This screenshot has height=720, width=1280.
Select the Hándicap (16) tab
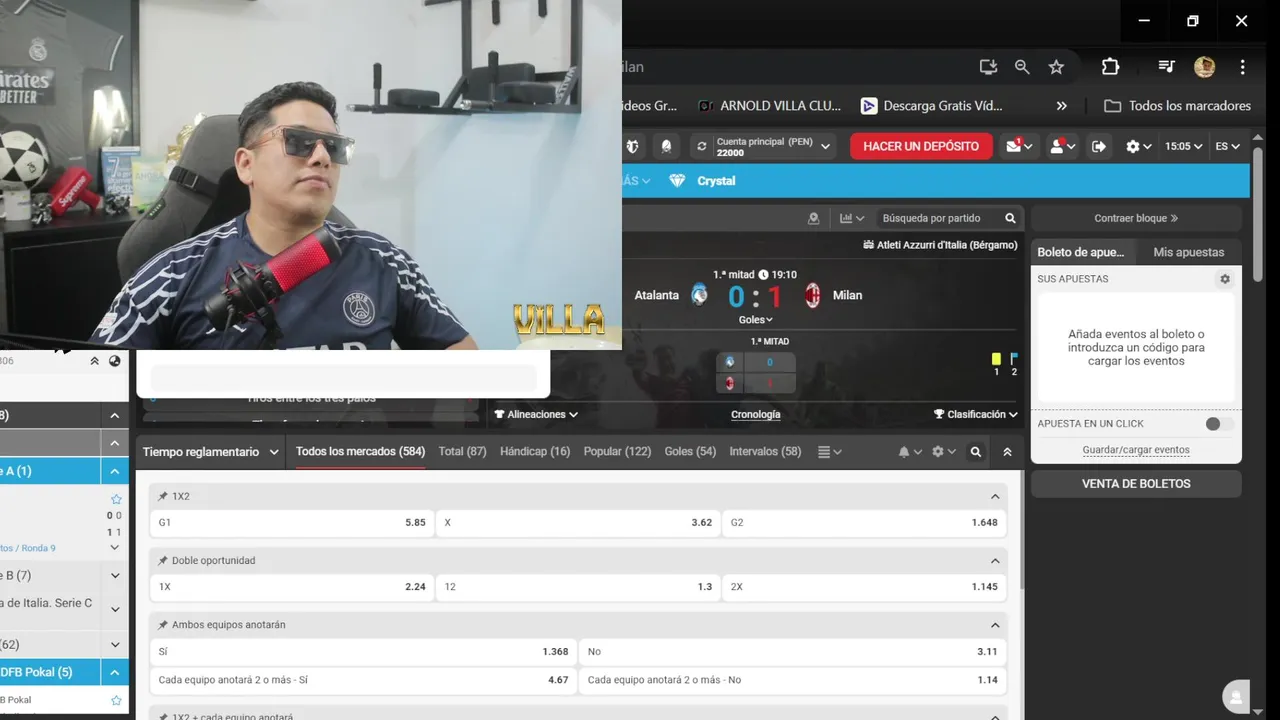click(535, 452)
